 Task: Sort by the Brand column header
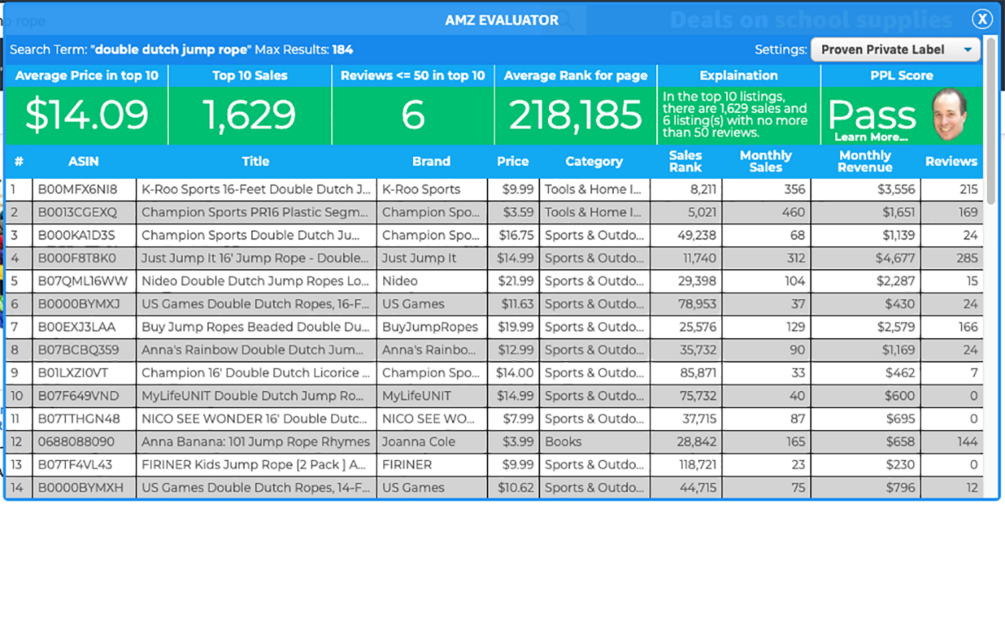pos(431,161)
